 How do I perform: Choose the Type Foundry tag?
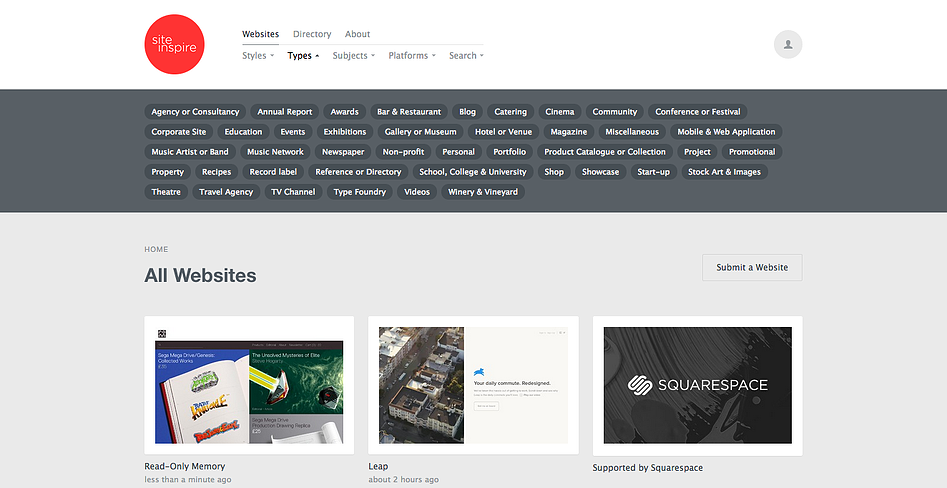click(359, 192)
